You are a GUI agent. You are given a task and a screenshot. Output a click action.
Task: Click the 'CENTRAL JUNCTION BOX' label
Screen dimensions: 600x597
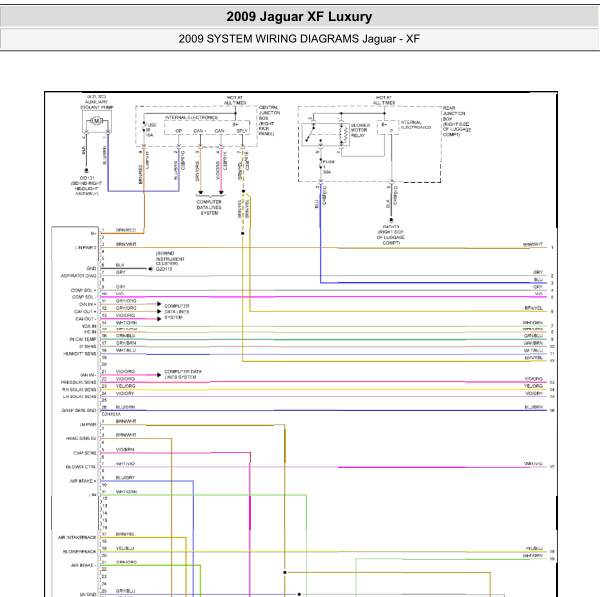point(269,113)
